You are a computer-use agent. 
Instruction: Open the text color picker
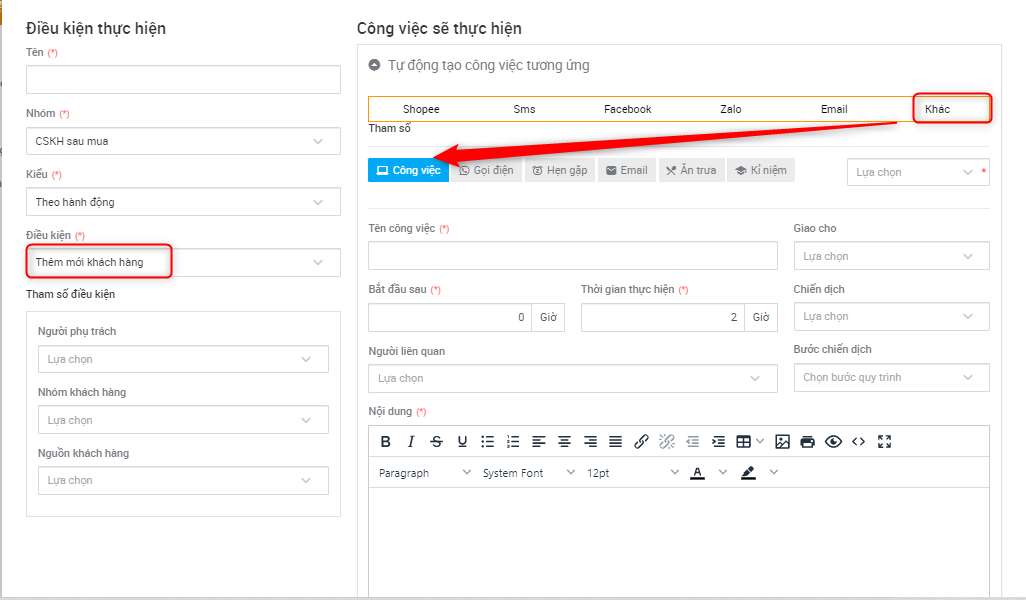[698, 473]
